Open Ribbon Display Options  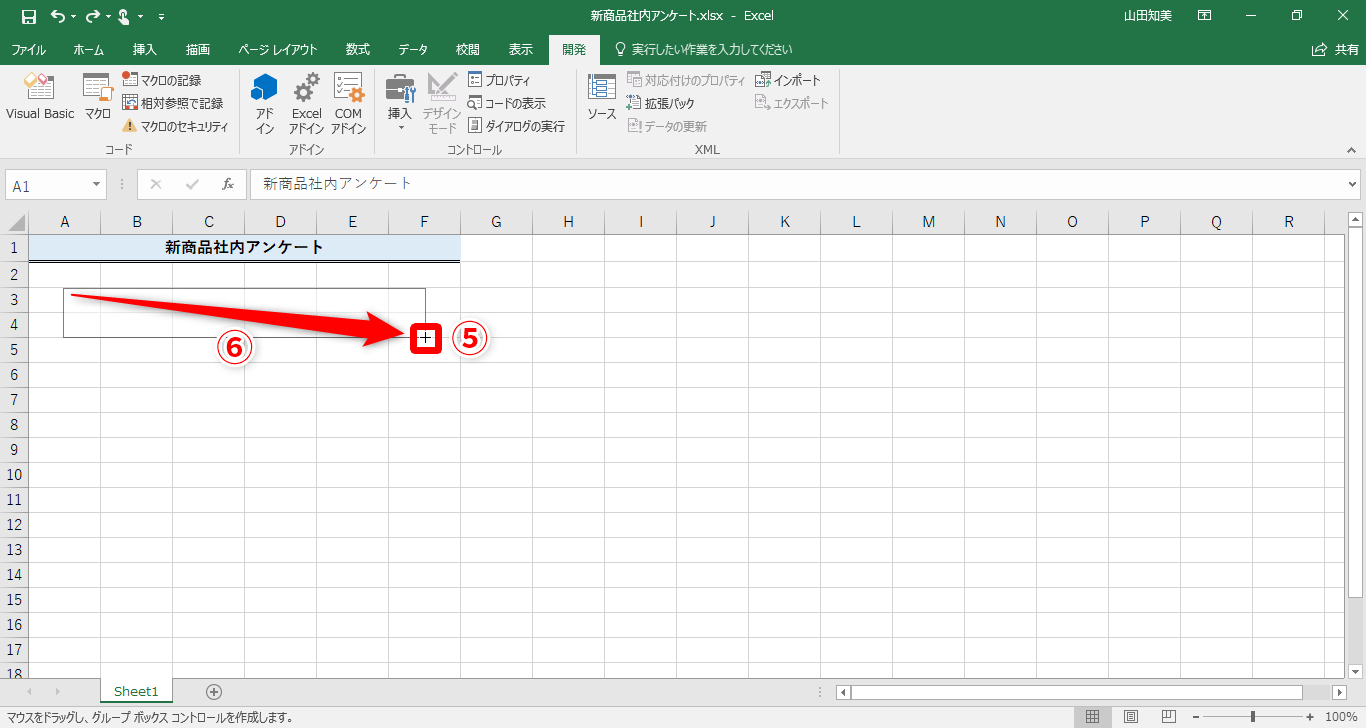(1205, 16)
